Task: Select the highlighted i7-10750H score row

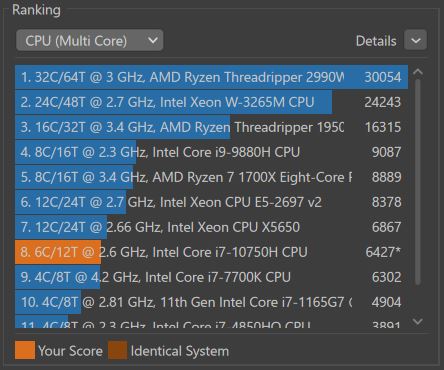Action: click(211, 252)
